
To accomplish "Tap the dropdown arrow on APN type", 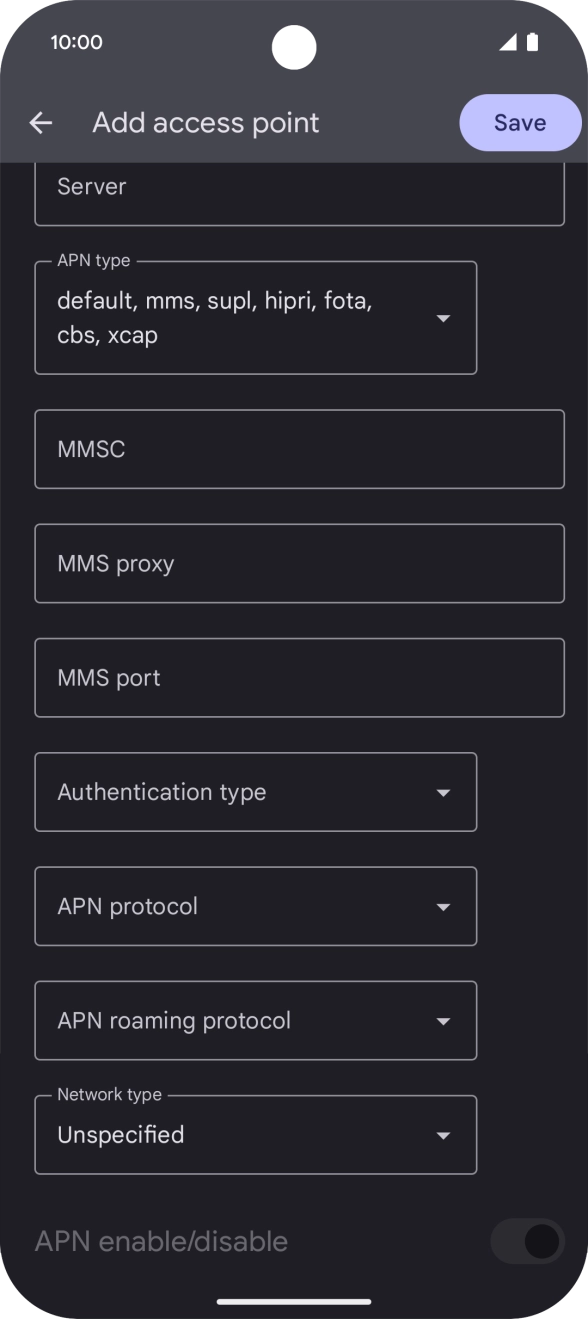I will (x=443, y=317).
